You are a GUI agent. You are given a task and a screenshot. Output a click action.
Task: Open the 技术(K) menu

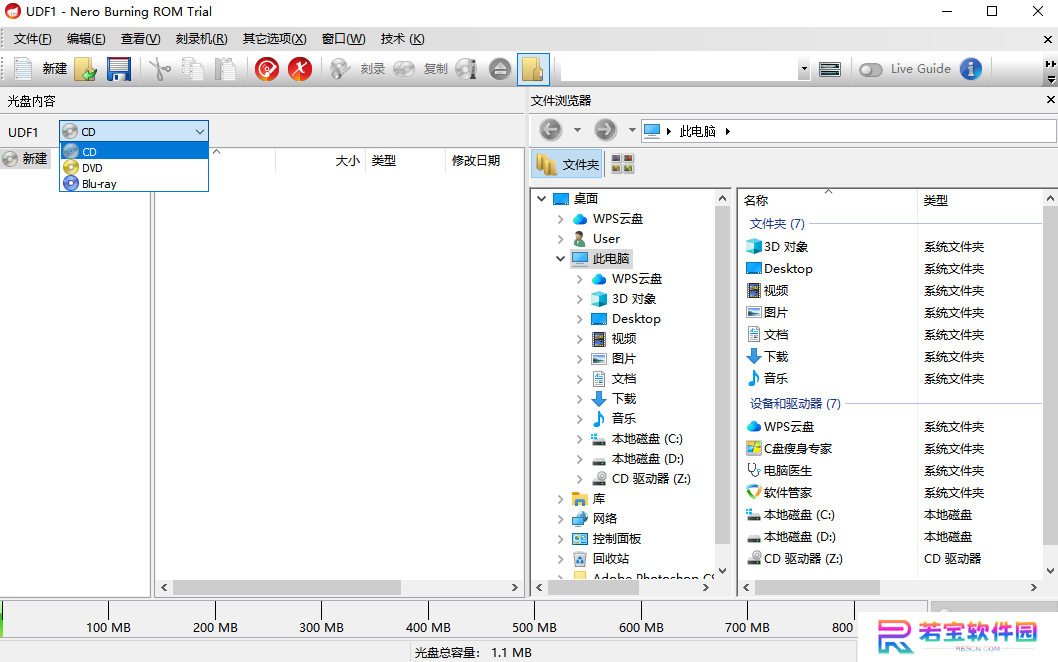402,39
